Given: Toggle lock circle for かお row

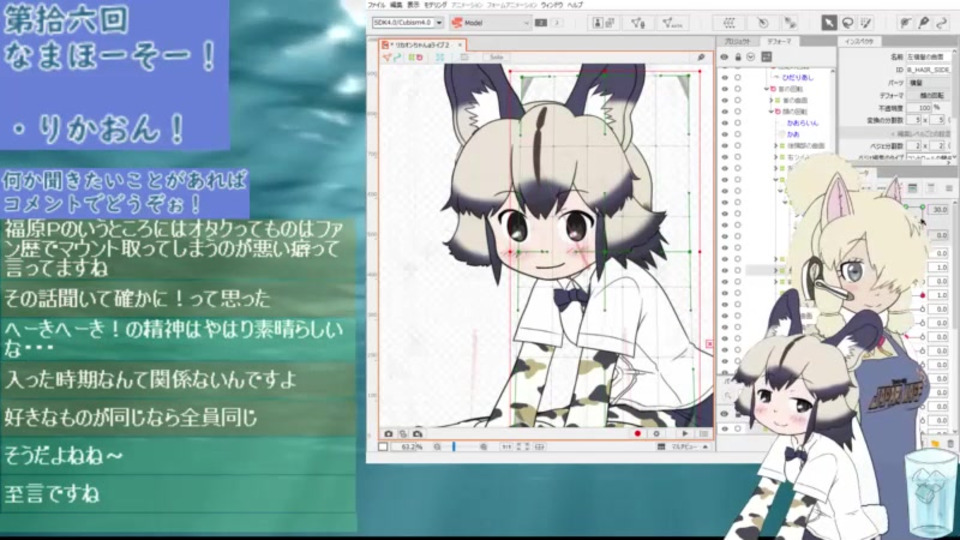Looking at the screenshot, I should tap(738, 134).
